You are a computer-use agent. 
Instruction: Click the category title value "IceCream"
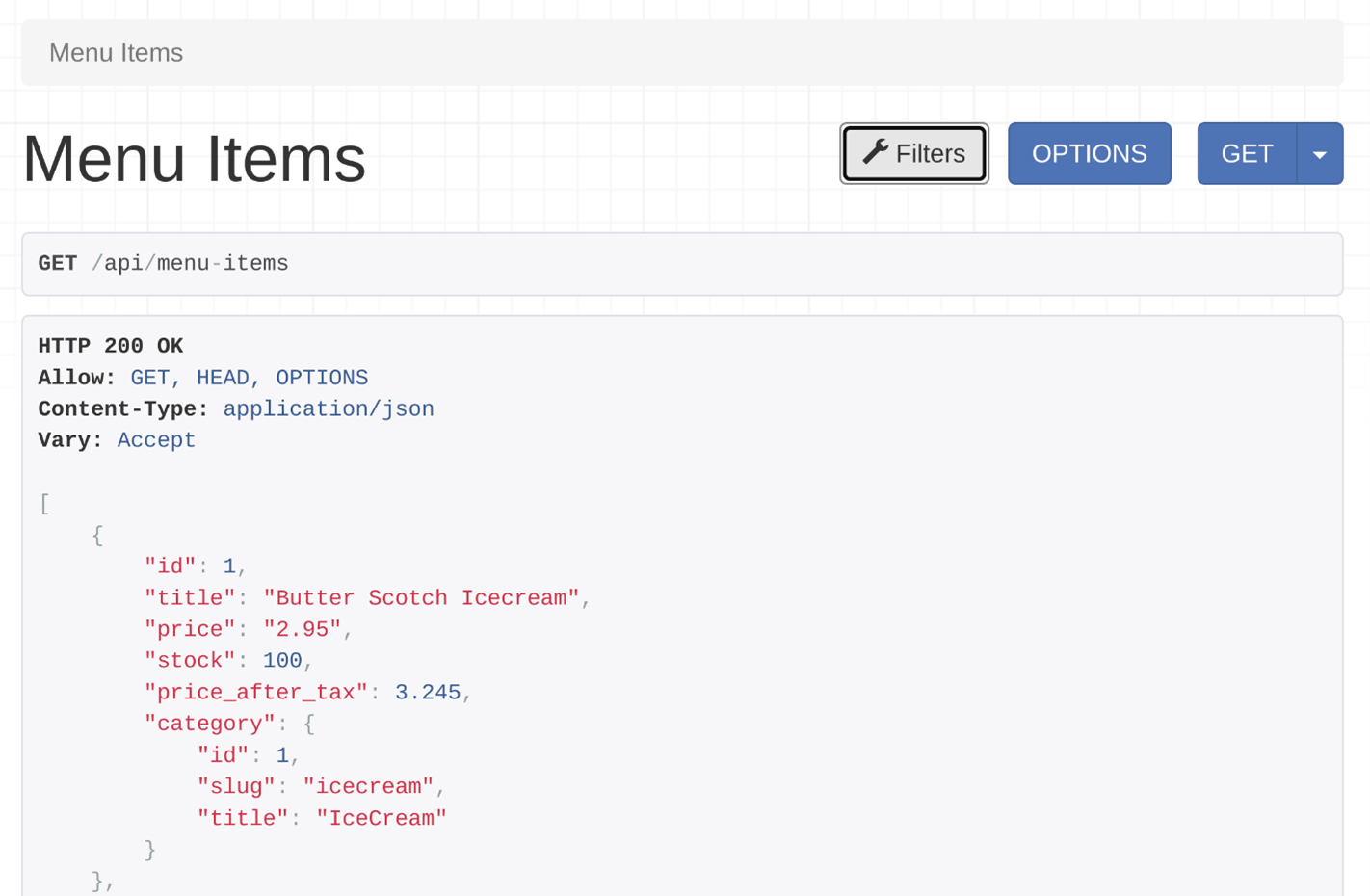tap(381, 818)
